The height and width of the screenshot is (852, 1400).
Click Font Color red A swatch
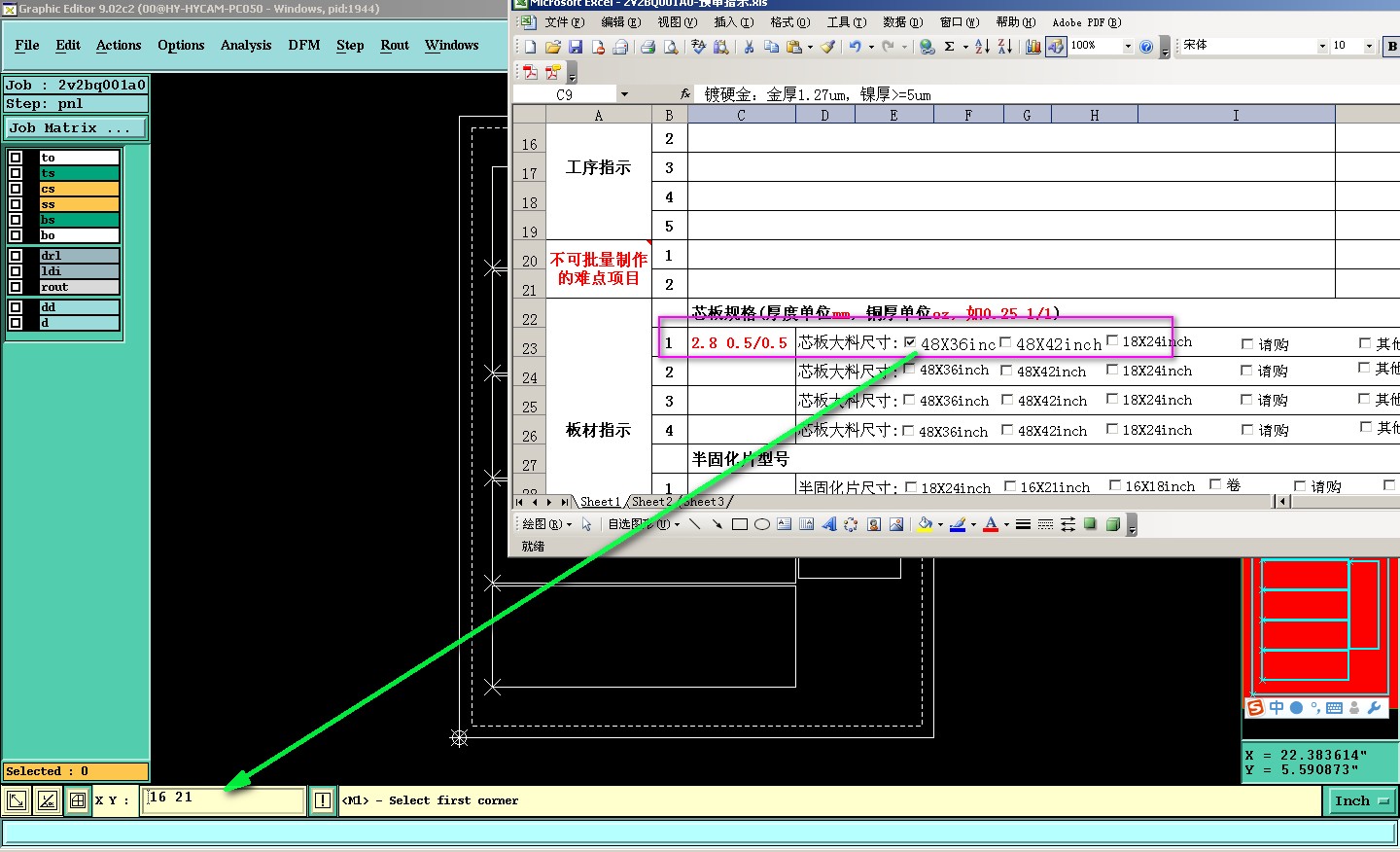pos(991,524)
